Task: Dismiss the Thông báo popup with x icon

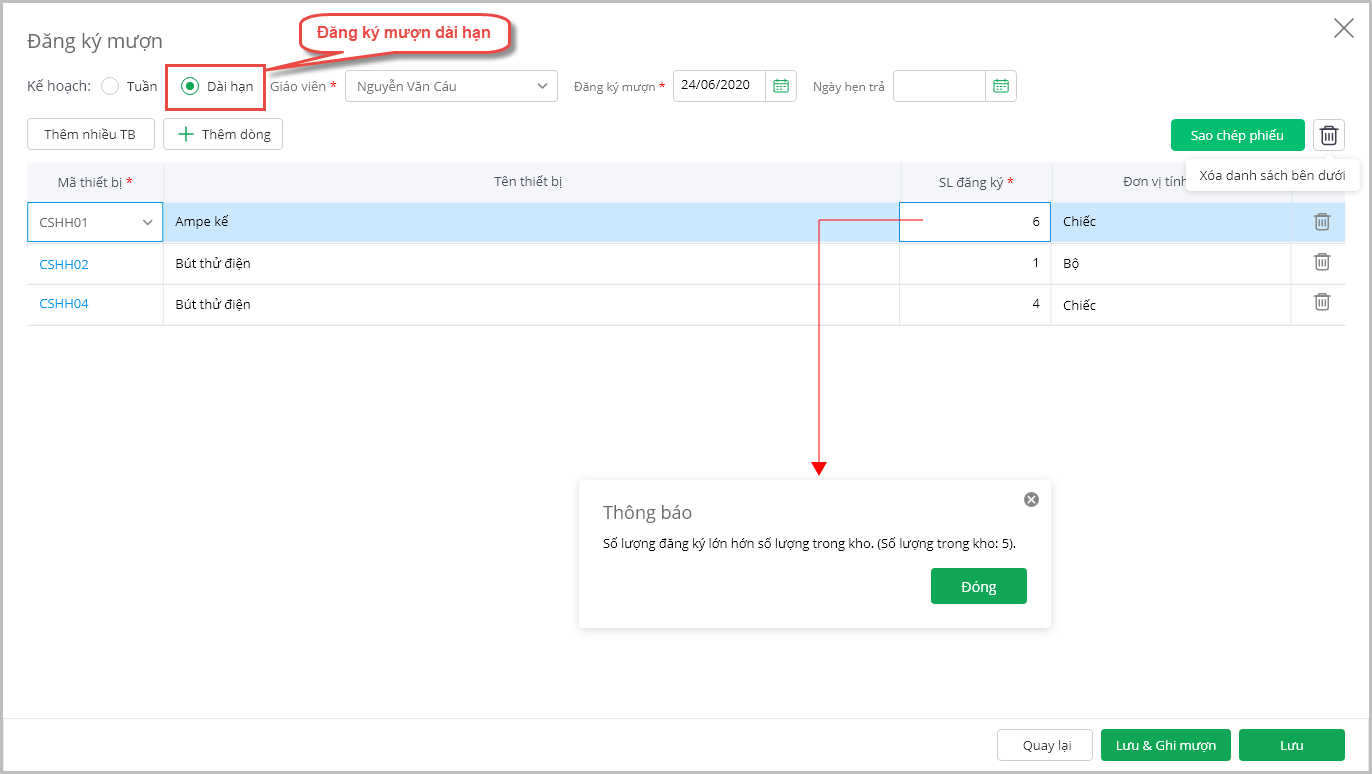Action: pos(1031,499)
